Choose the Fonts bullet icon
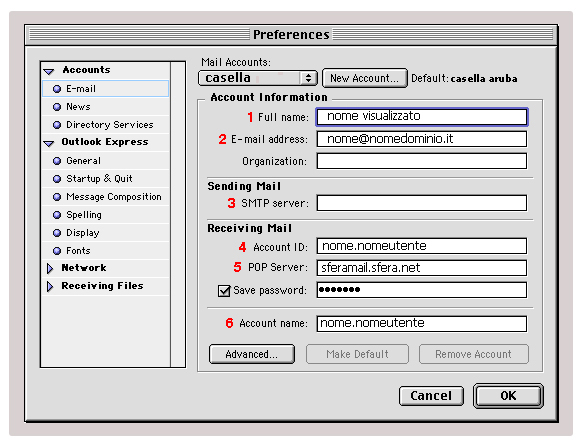Screen dimensions: 583x444 tap(57, 251)
